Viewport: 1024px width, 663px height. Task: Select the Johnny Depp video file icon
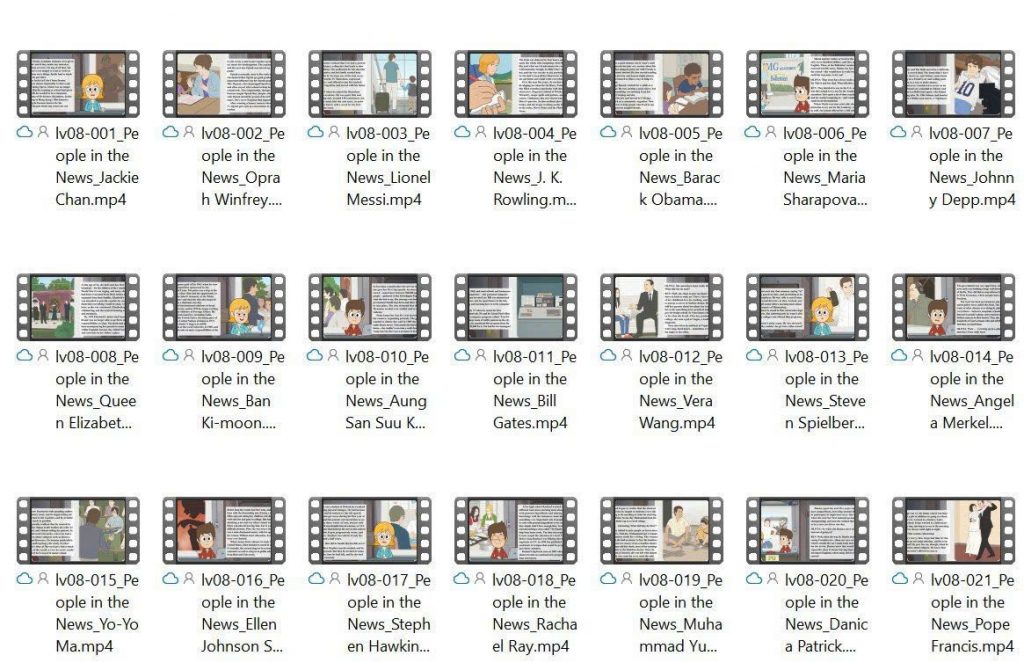coord(953,84)
